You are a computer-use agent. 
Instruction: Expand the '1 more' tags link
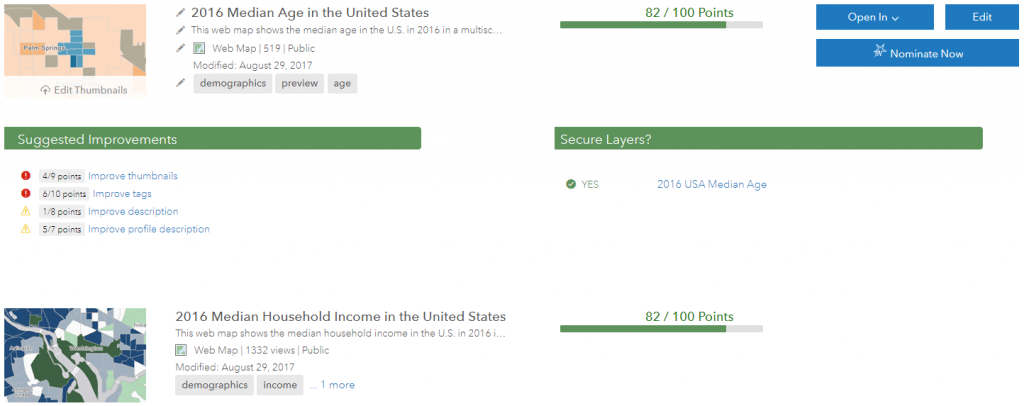tap(337, 385)
